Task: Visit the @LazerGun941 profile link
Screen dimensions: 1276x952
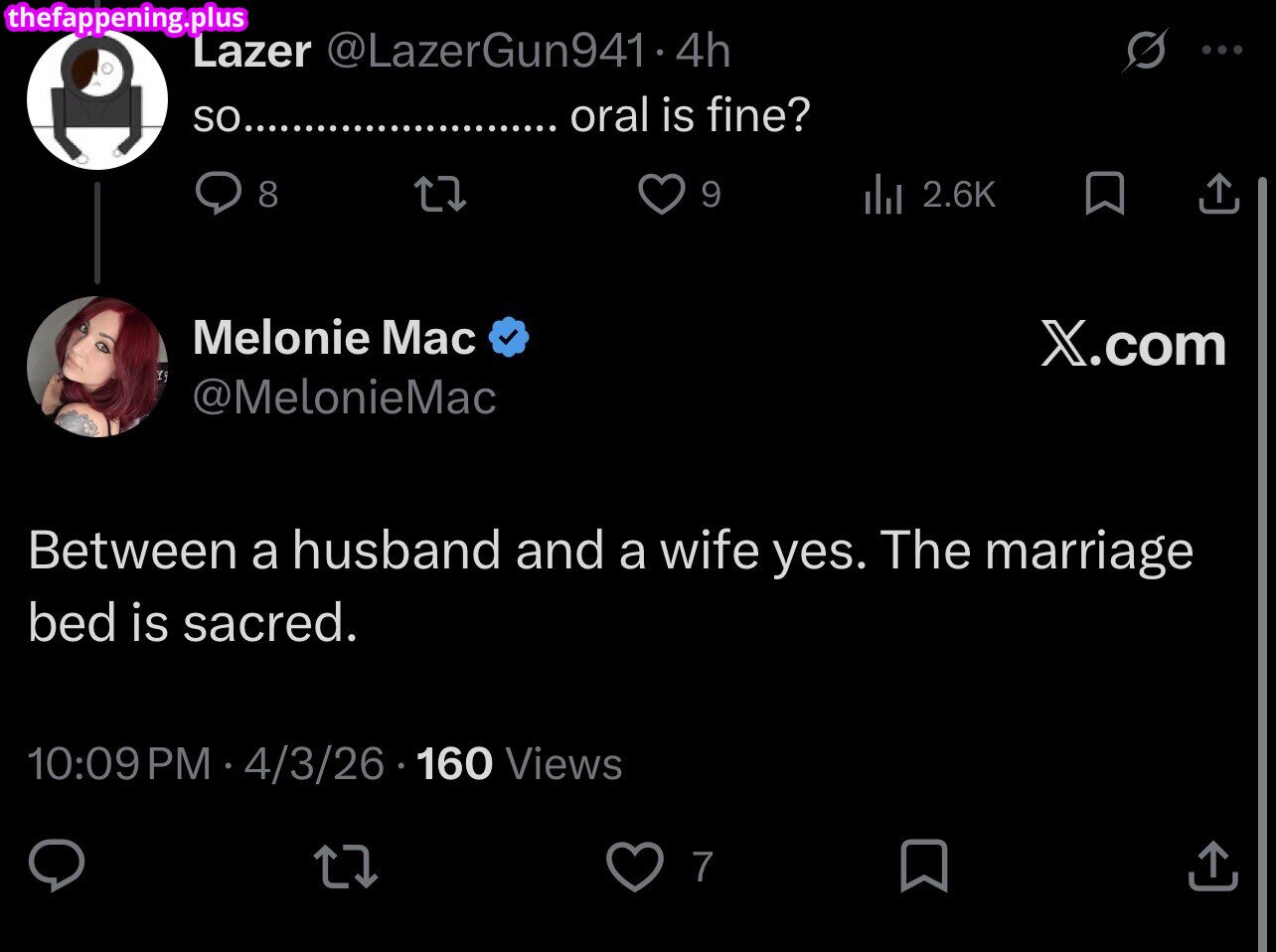Action: coord(486,51)
